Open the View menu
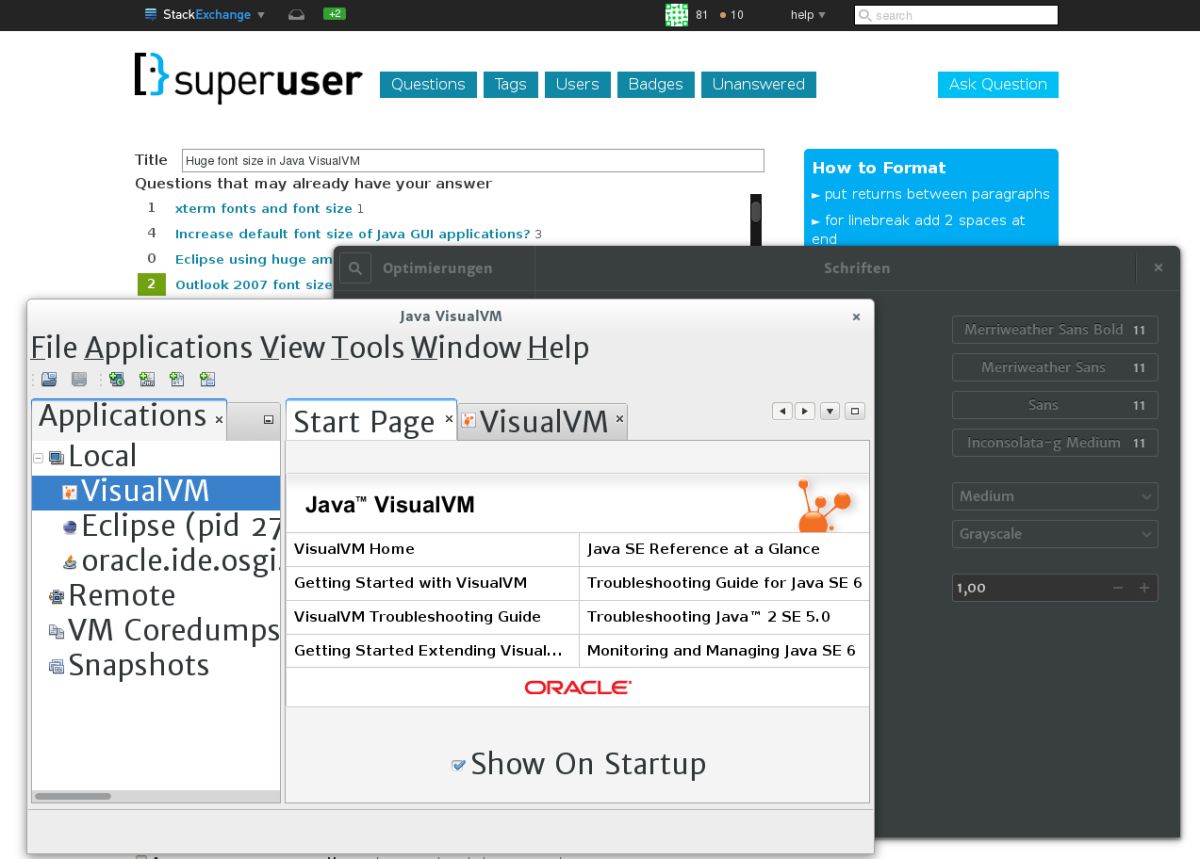The image size is (1200, 859). click(292, 347)
